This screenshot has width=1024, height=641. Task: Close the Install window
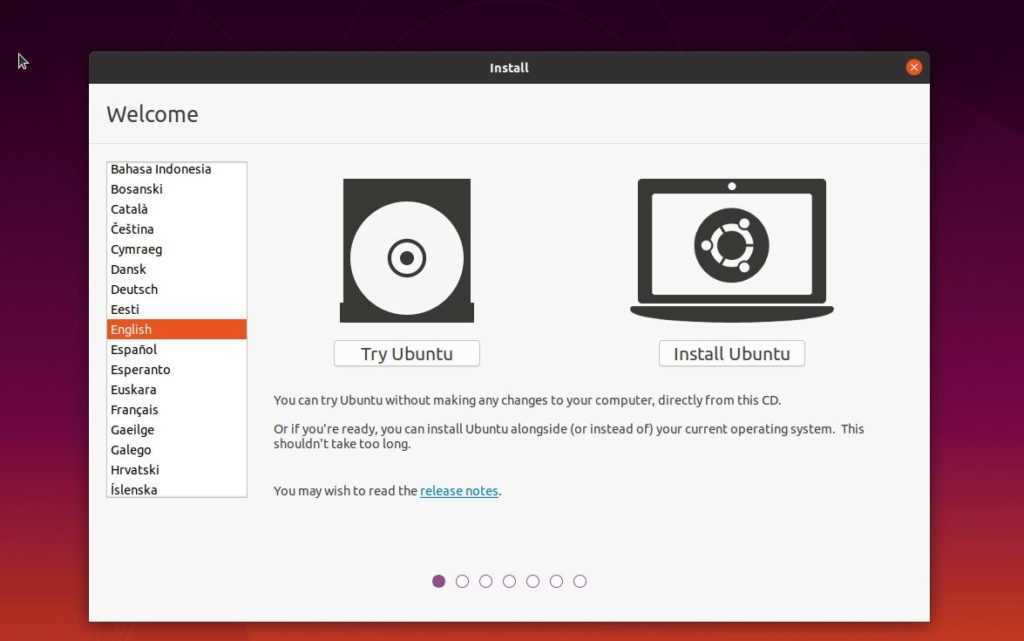913,67
